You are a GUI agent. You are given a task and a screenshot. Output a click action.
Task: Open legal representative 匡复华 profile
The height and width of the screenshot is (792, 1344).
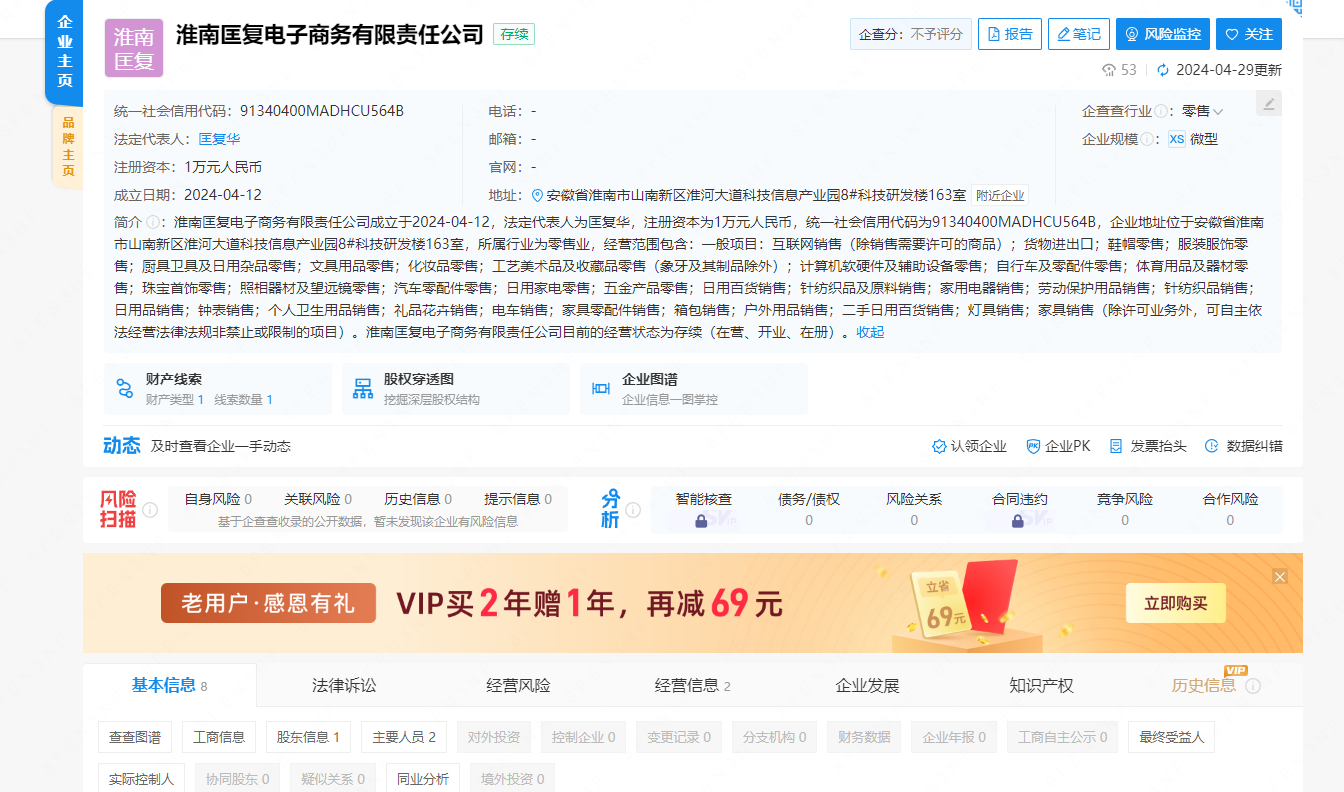pyautogui.click(x=218, y=140)
